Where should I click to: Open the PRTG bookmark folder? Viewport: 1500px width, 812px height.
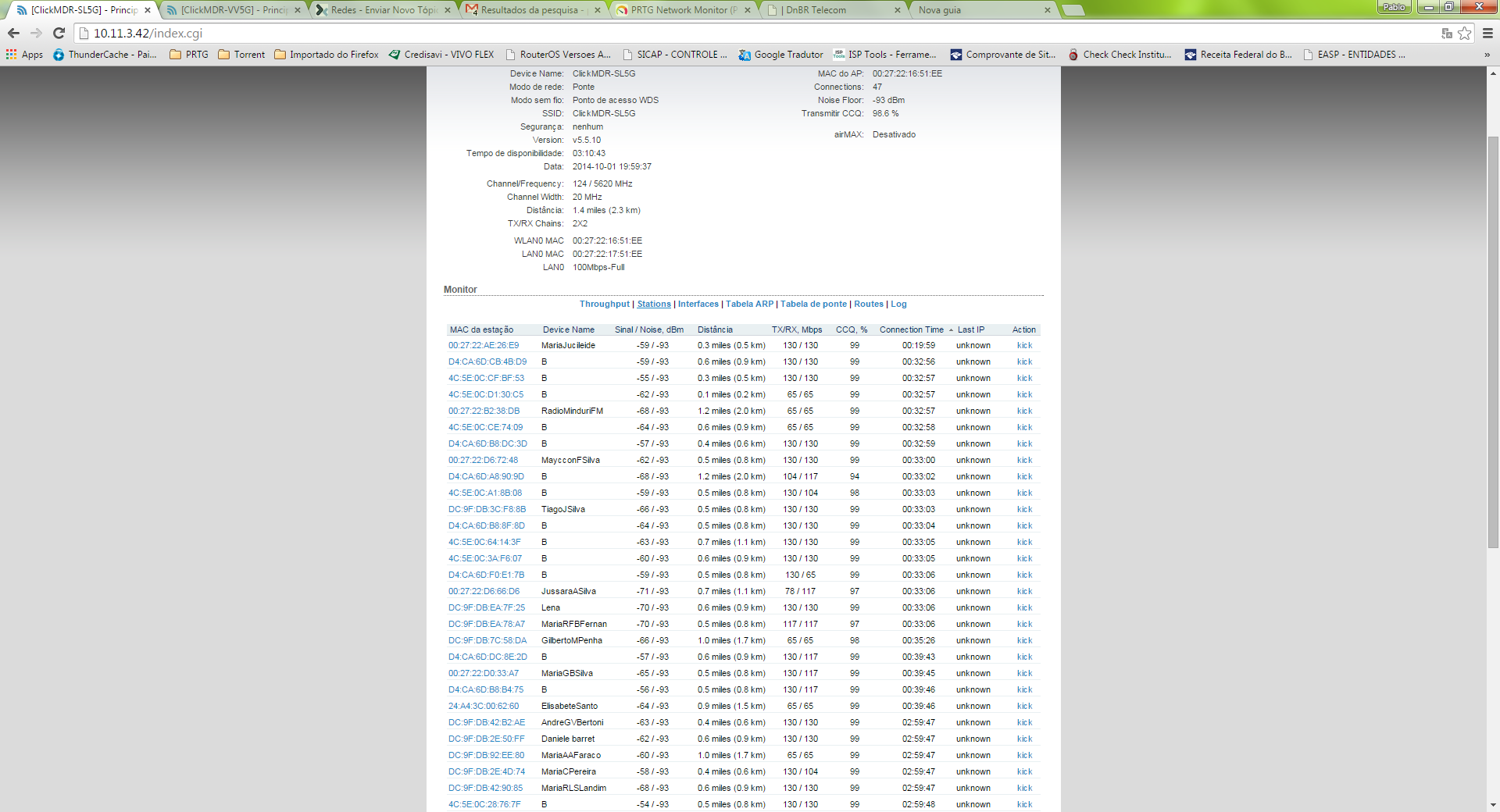(x=189, y=55)
